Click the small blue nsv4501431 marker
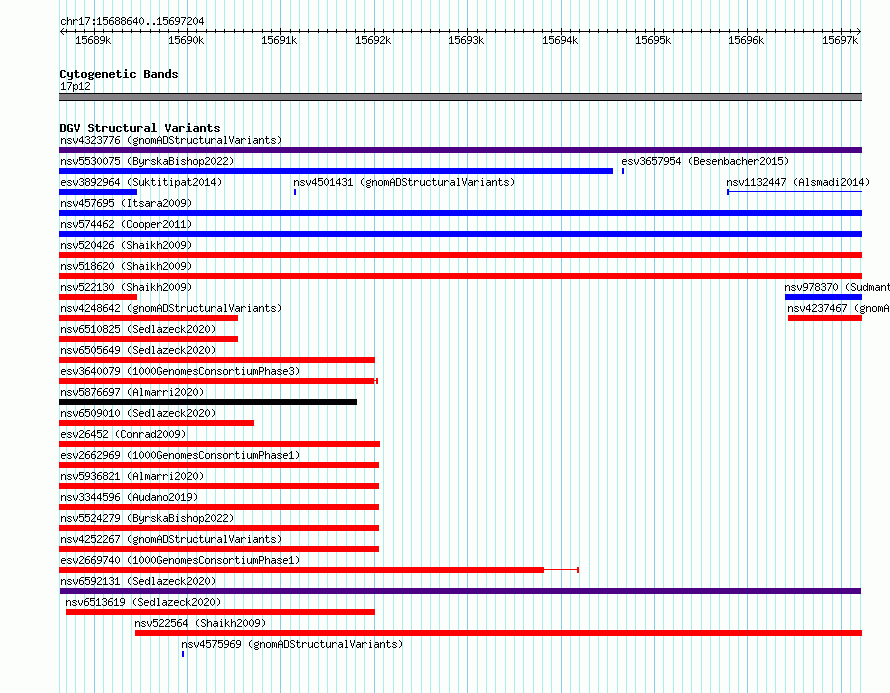890x693 pixels. [295, 192]
